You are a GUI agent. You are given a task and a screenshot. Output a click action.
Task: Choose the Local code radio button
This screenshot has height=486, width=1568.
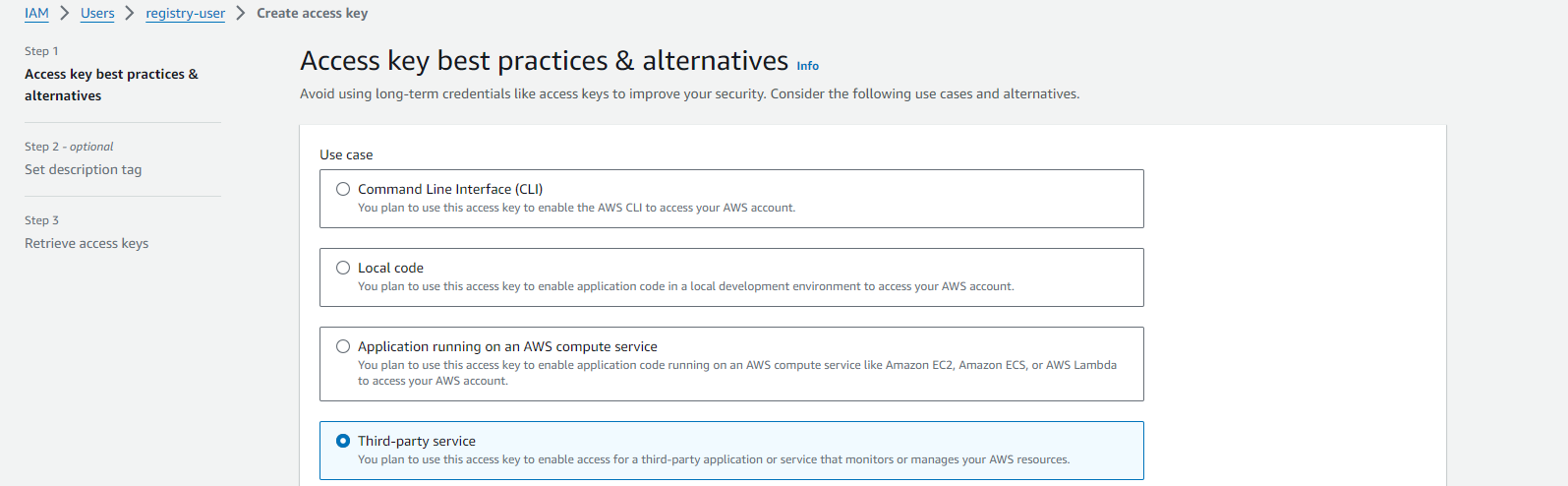click(x=343, y=268)
